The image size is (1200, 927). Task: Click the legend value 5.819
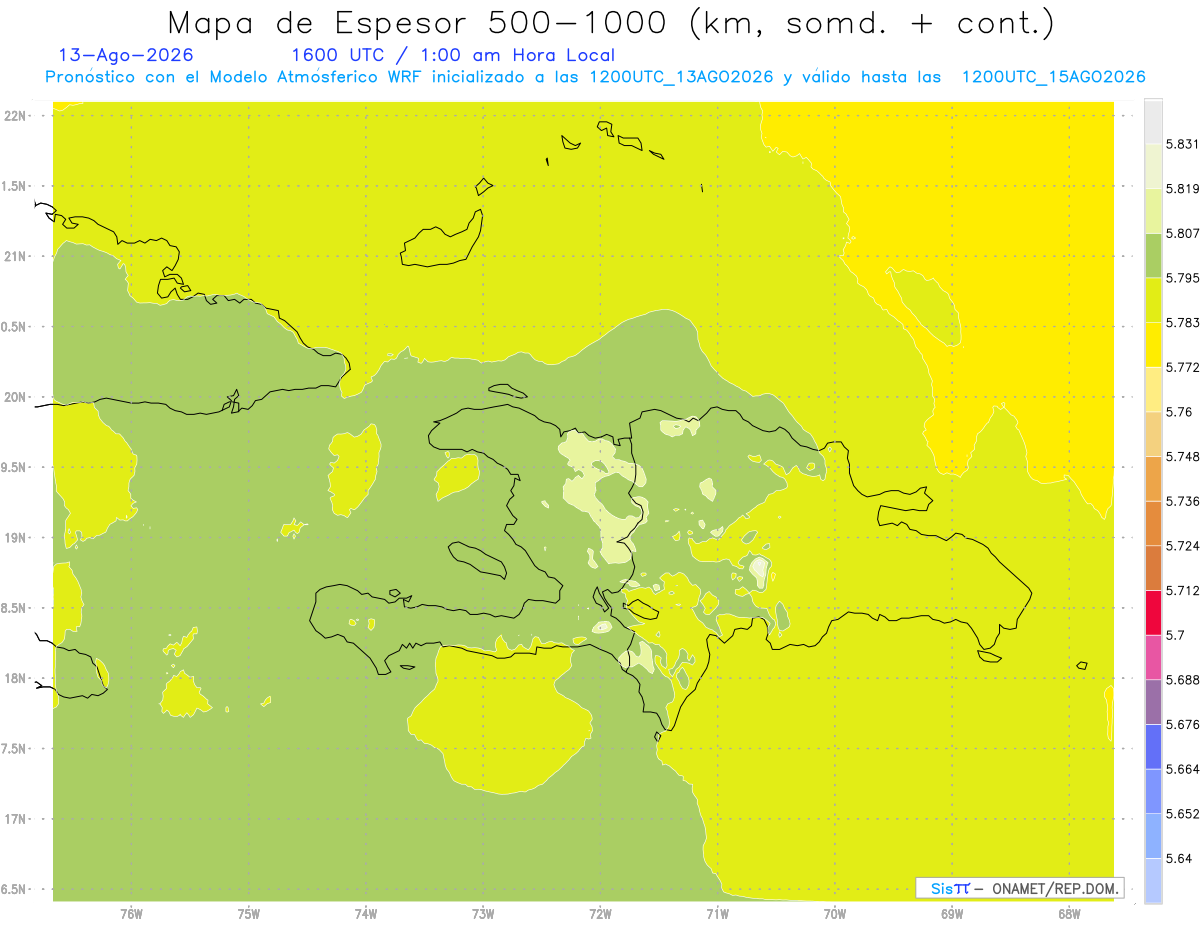tap(1182, 188)
